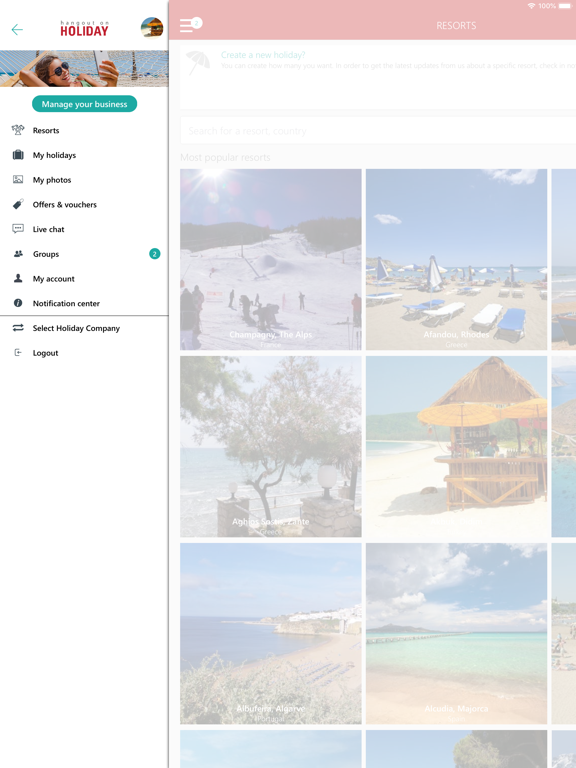This screenshot has width=576, height=768.
Task: Click the Live chat bubble icon
Action: 18,229
